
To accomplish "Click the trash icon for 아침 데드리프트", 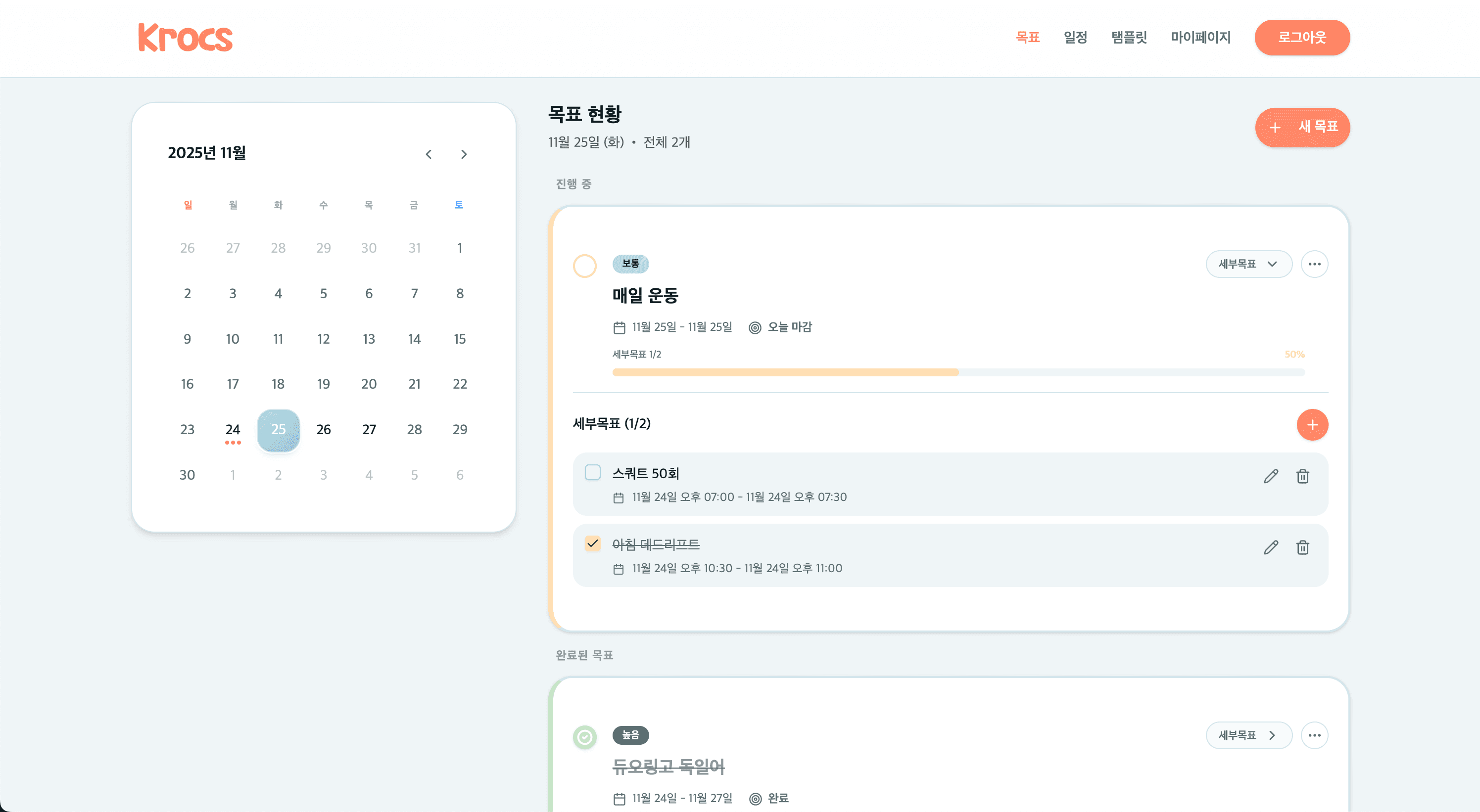I will click(x=1303, y=547).
